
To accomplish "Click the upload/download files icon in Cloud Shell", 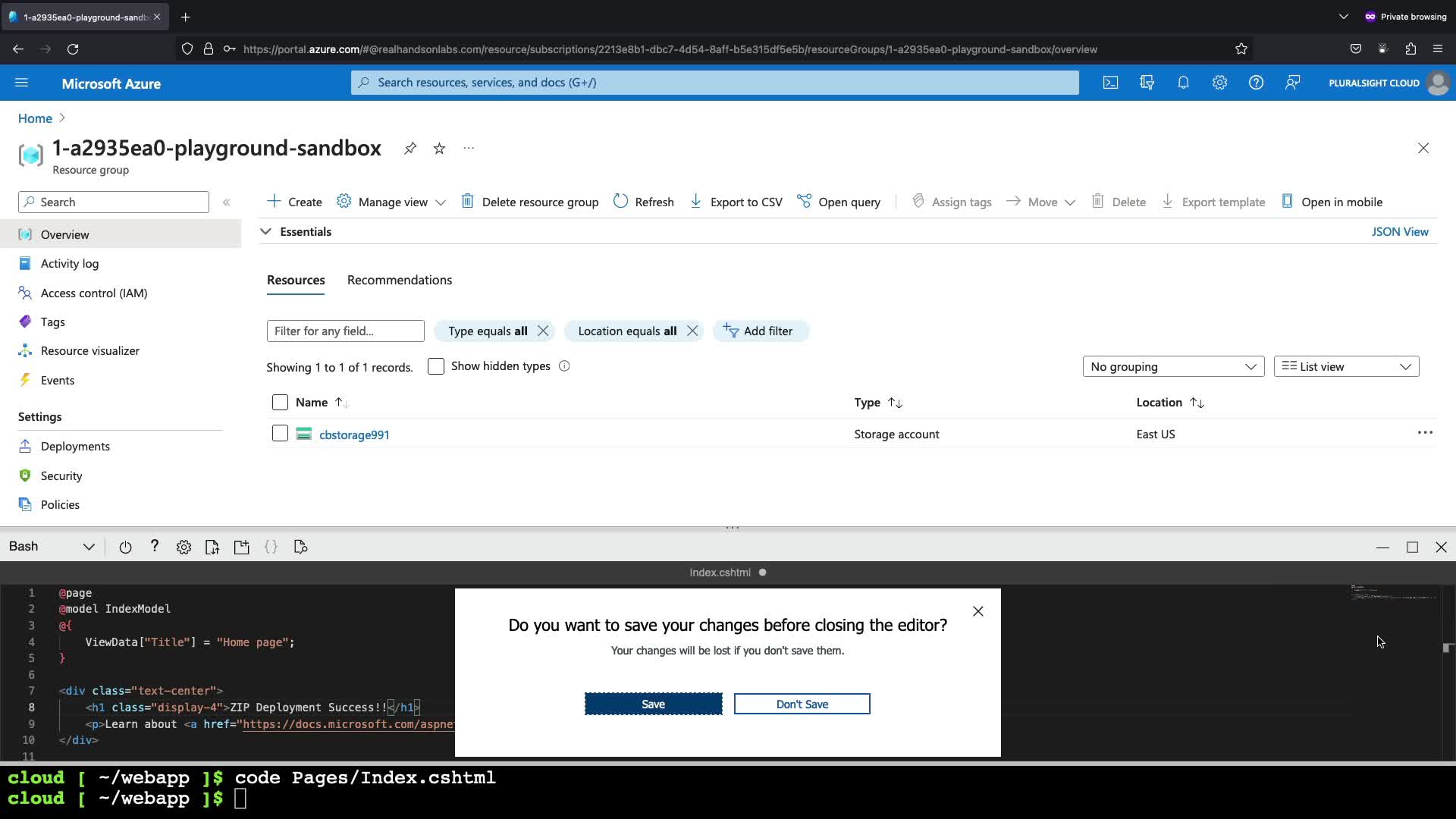I will 212,547.
